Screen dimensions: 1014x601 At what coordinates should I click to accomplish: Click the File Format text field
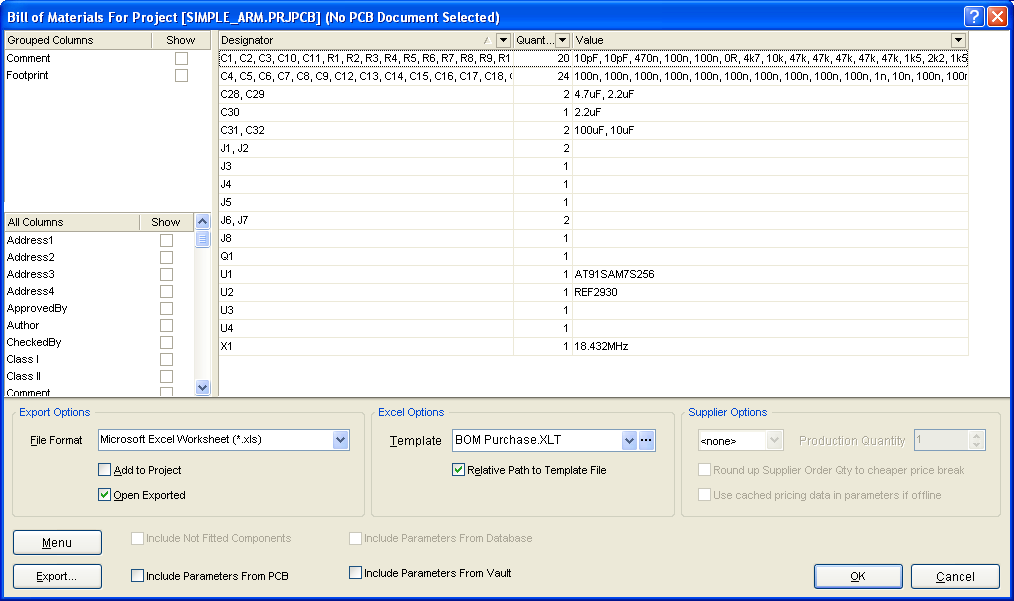point(215,440)
